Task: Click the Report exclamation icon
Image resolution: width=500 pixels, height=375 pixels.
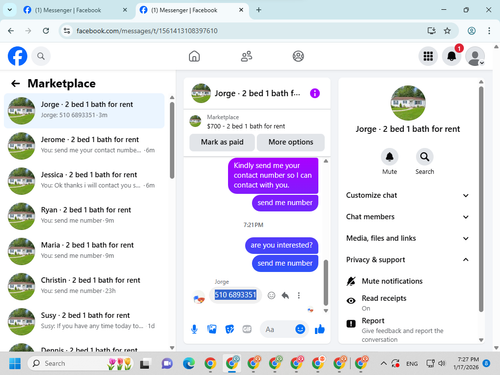Action: click(351, 324)
